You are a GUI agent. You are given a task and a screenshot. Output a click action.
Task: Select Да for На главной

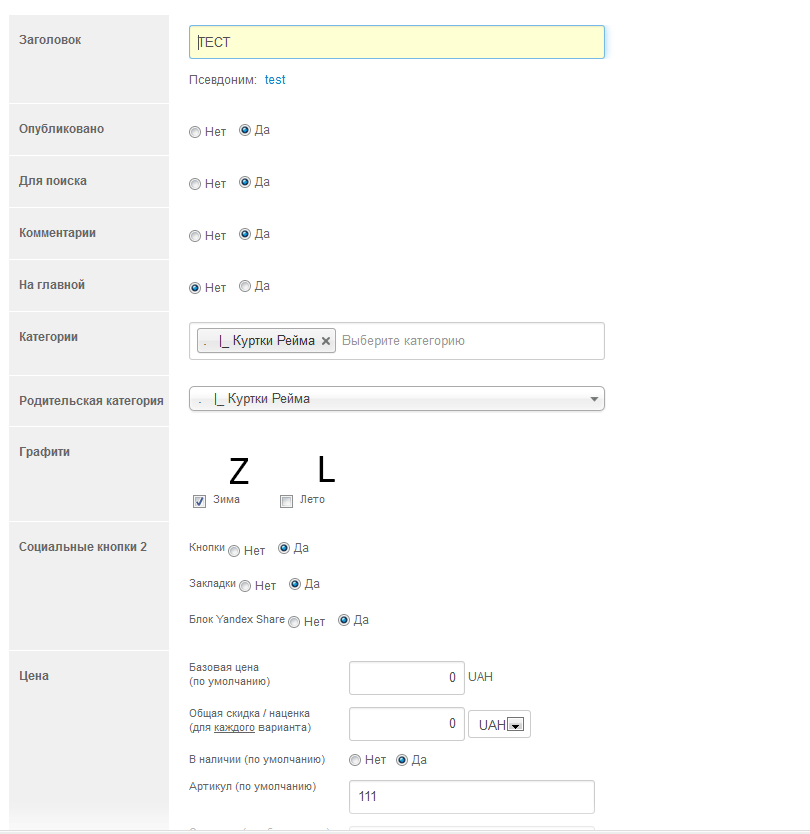coord(245,286)
